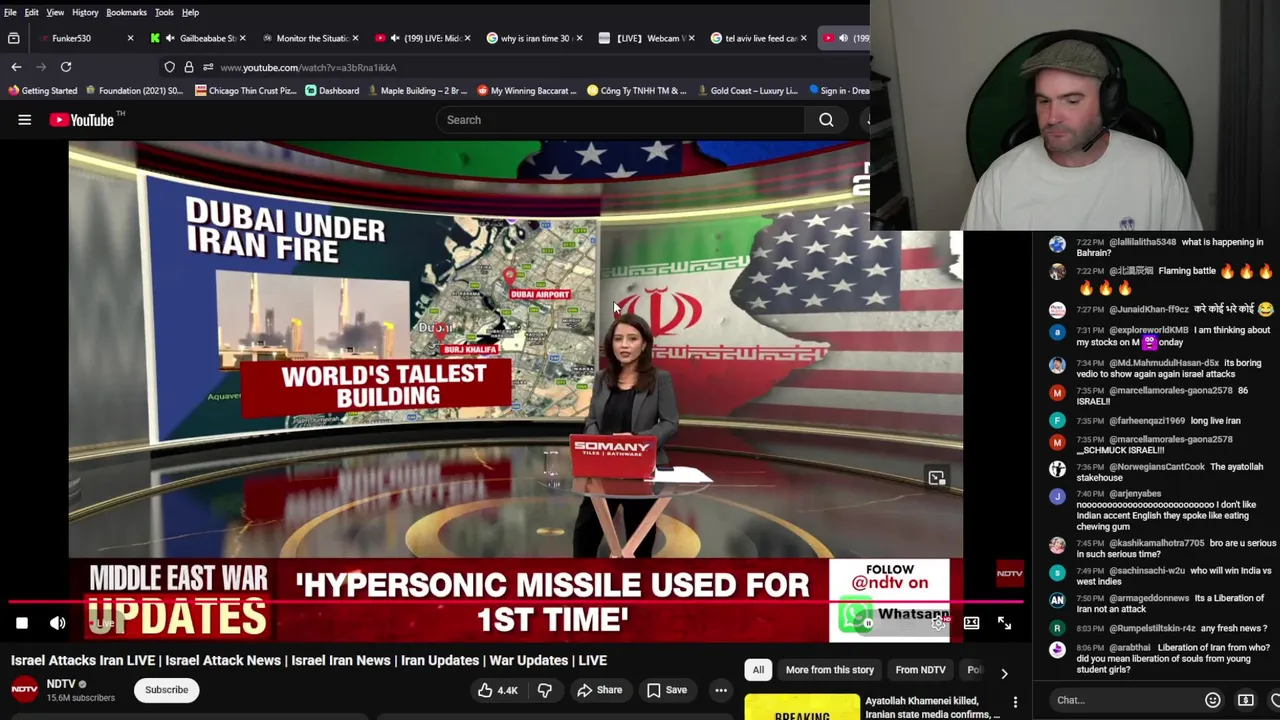
Task: Open Getting Started bookmark
Action: click(x=43, y=91)
